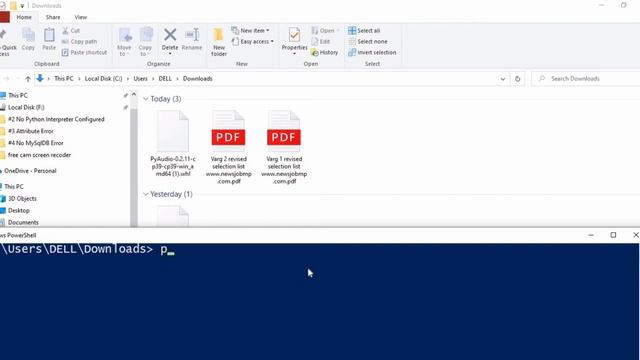Click This PC in the address path

(x=64, y=79)
